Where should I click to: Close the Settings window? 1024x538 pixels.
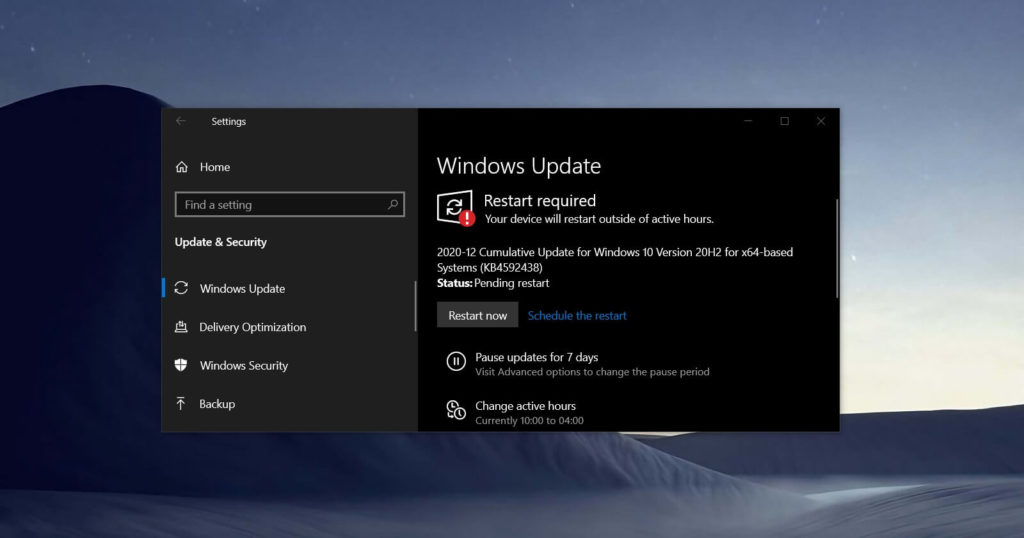click(x=821, y=121)
